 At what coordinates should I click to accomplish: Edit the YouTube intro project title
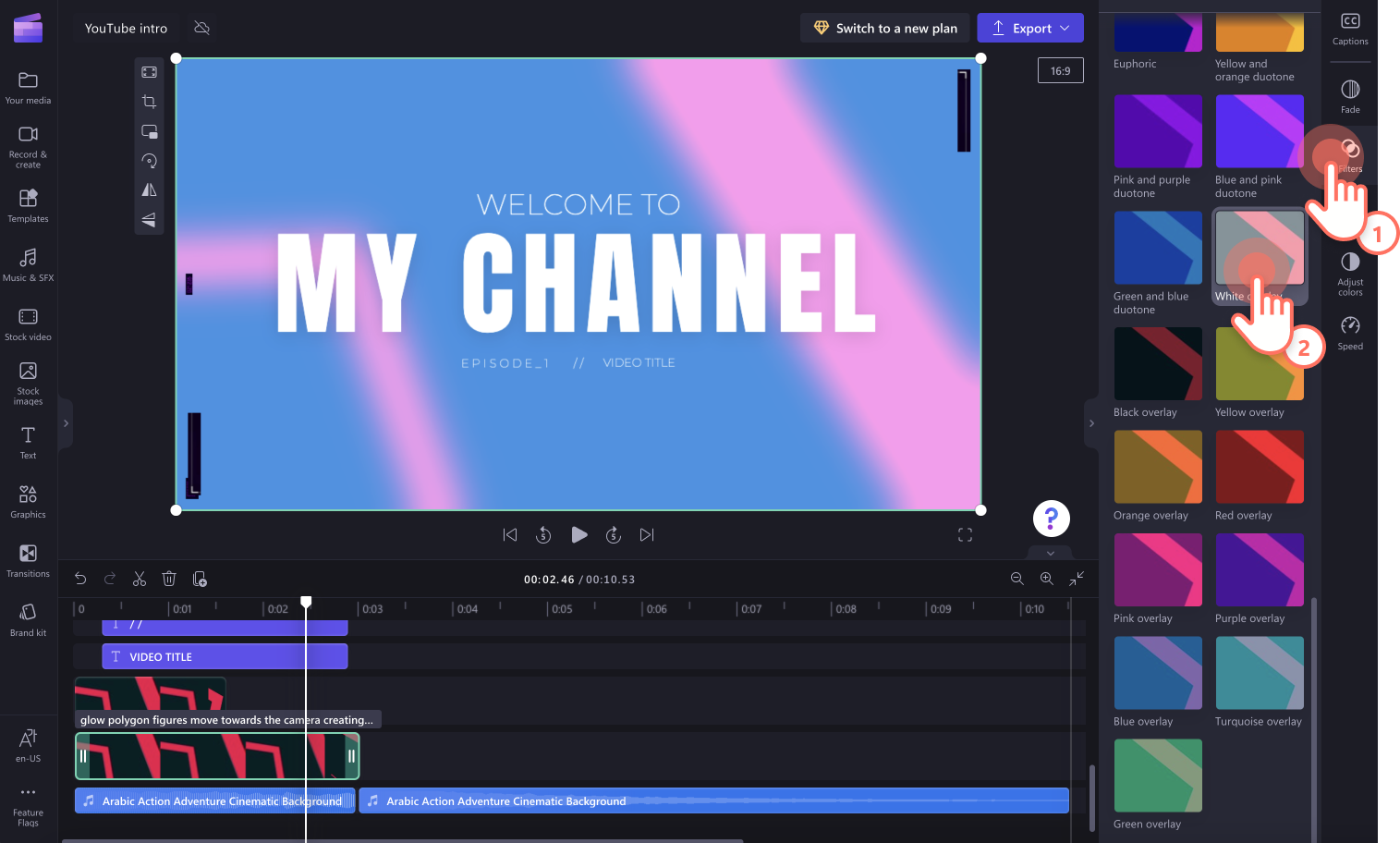point(126,28)
